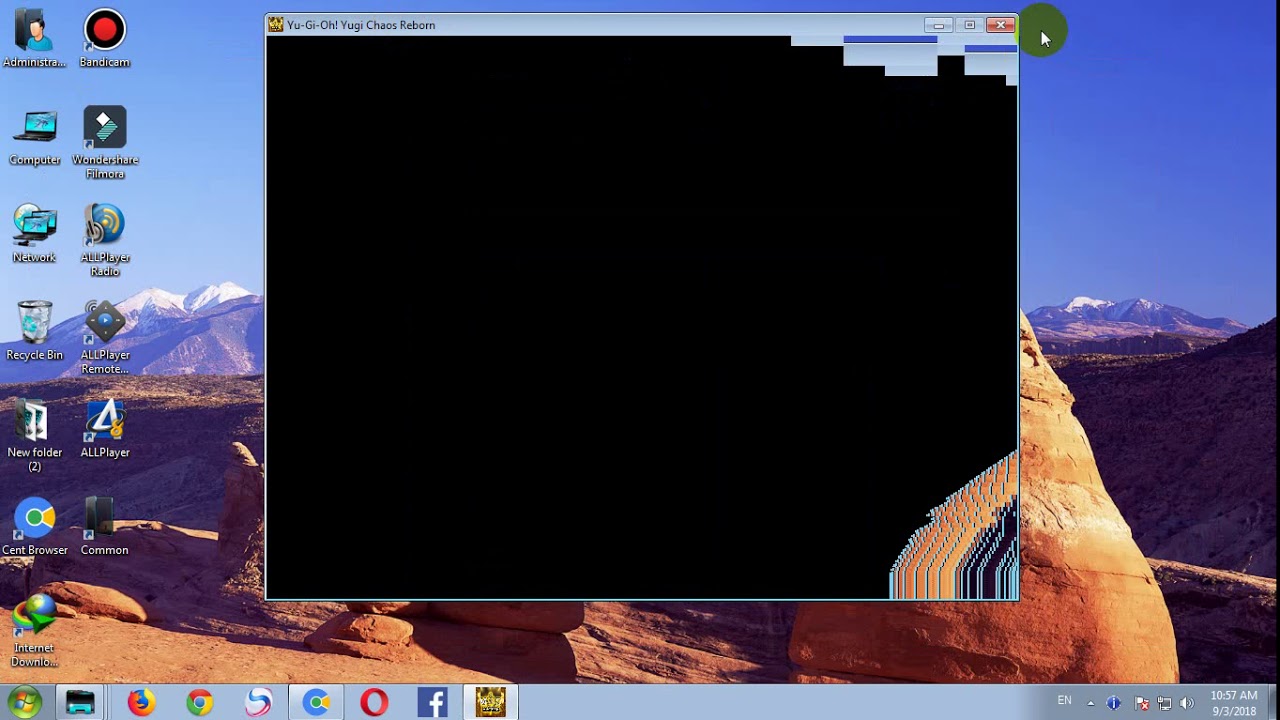Viewport: 1280px width, 720px height.
Task: Open the network connection tray icon
Action: tap(1164, 703)
